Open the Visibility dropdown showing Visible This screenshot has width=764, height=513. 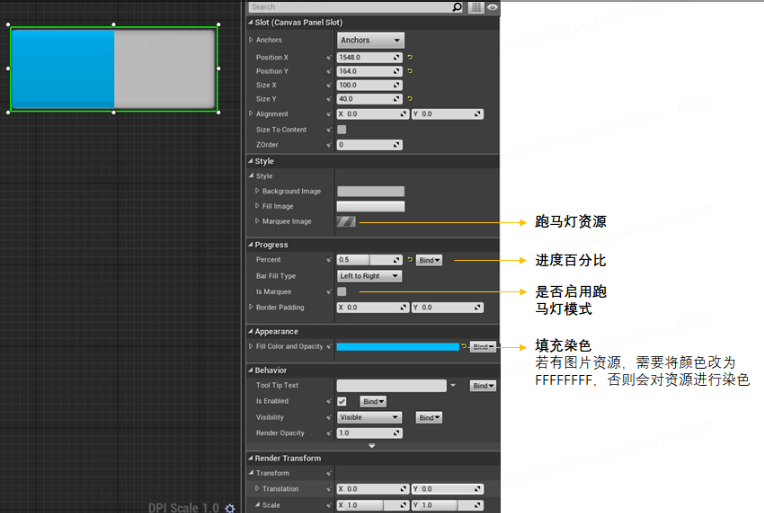click(369, 418)
